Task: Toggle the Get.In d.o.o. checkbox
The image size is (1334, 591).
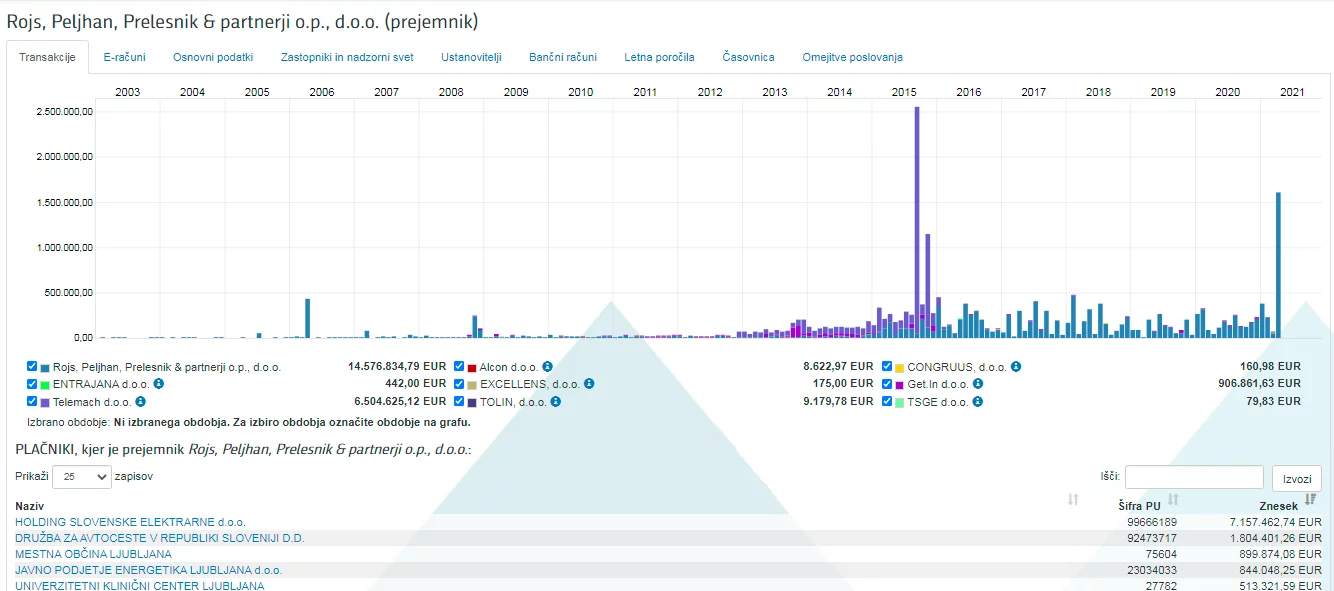Action: (887, 384)
